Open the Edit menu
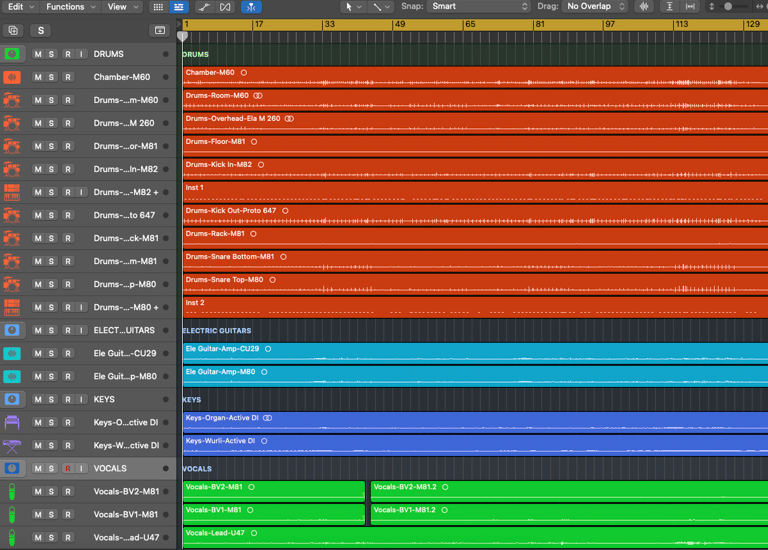 pyautogui.click(x=21, y=7)
